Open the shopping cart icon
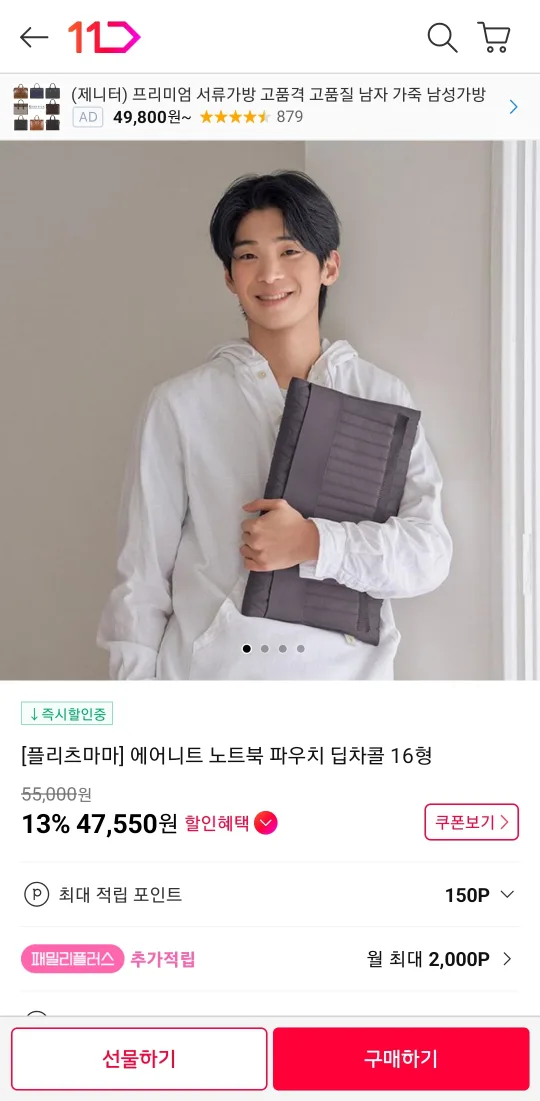The image size is (540, 1101). pyautogui.click(x=494, y=37)
